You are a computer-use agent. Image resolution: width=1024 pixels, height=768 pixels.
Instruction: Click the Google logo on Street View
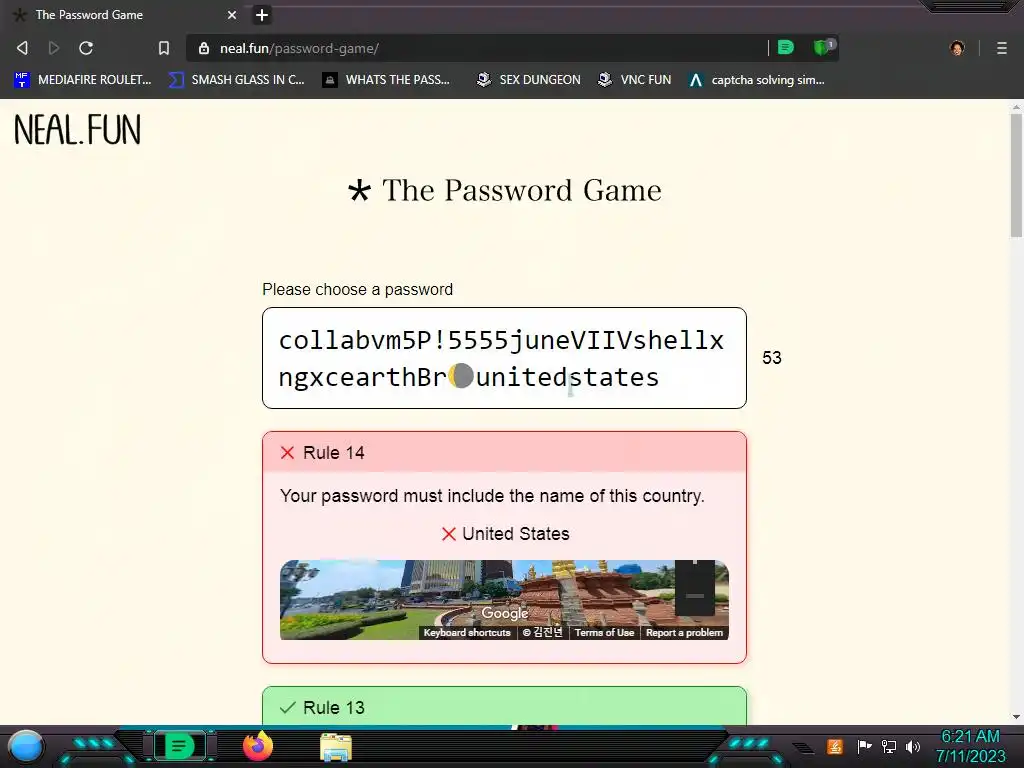coord(505,613)
